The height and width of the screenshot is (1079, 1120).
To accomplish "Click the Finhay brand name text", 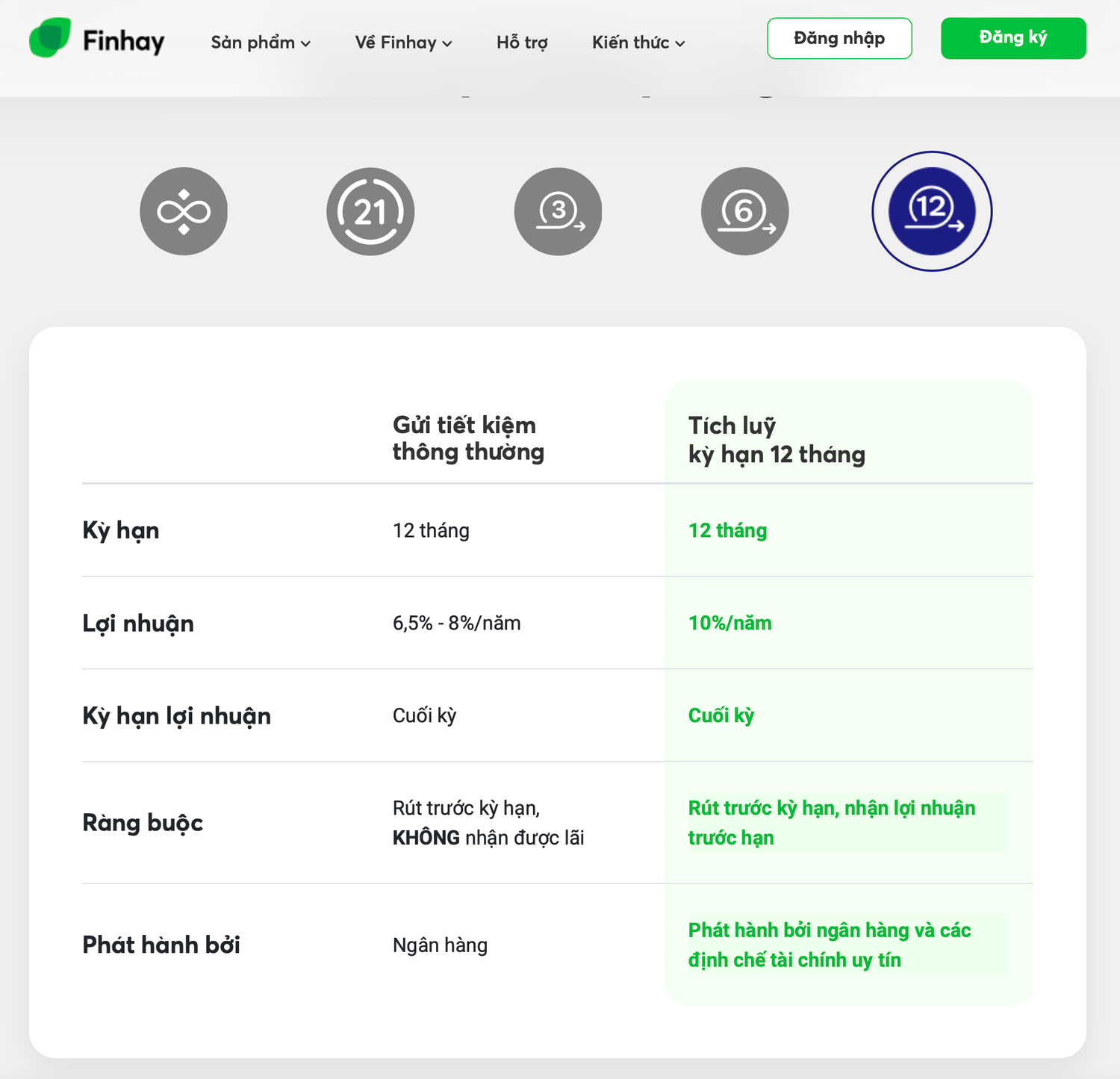I will 123,41.
